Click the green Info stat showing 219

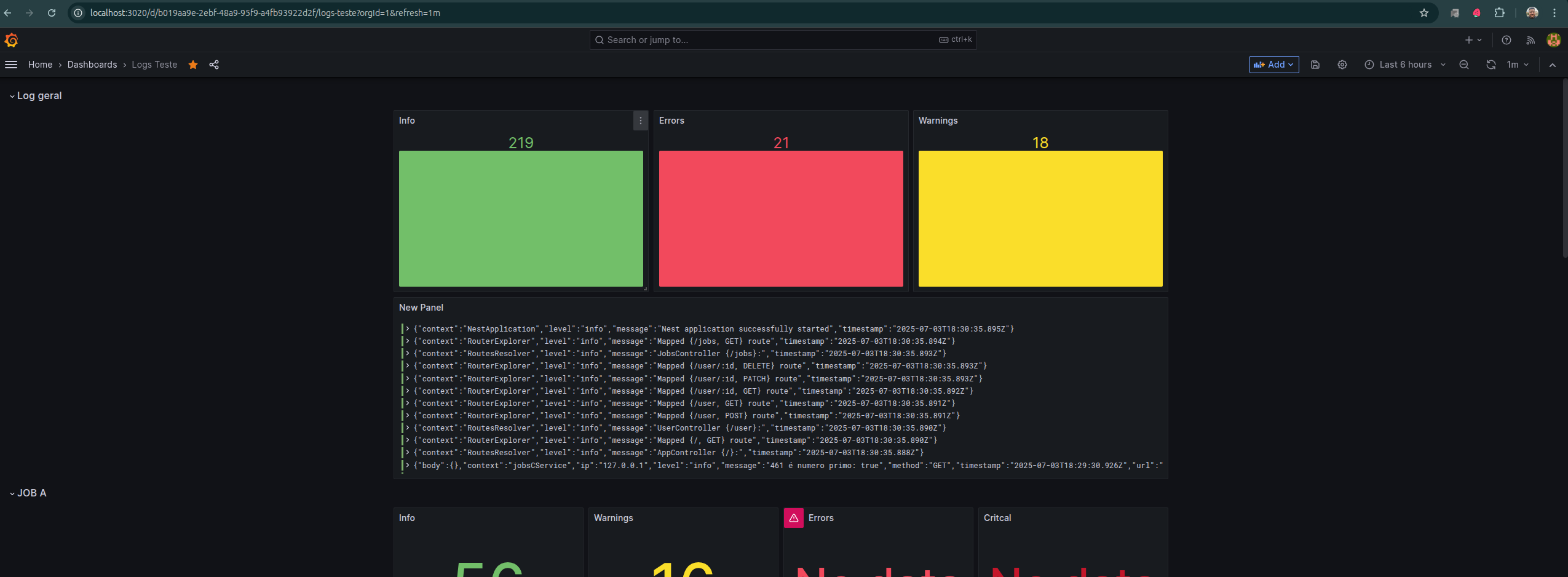tap(521, 218)
